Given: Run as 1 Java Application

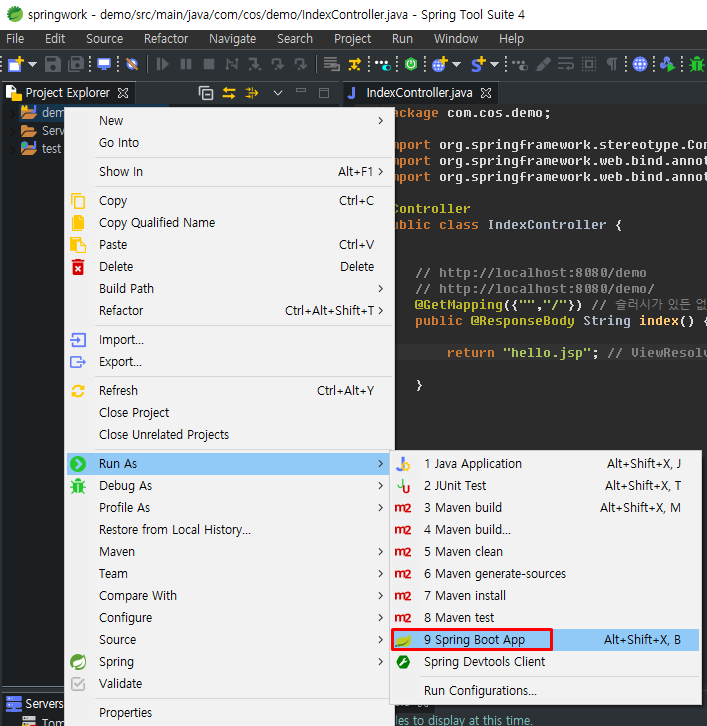Looking at the screenshot, I should click(545, 464).
